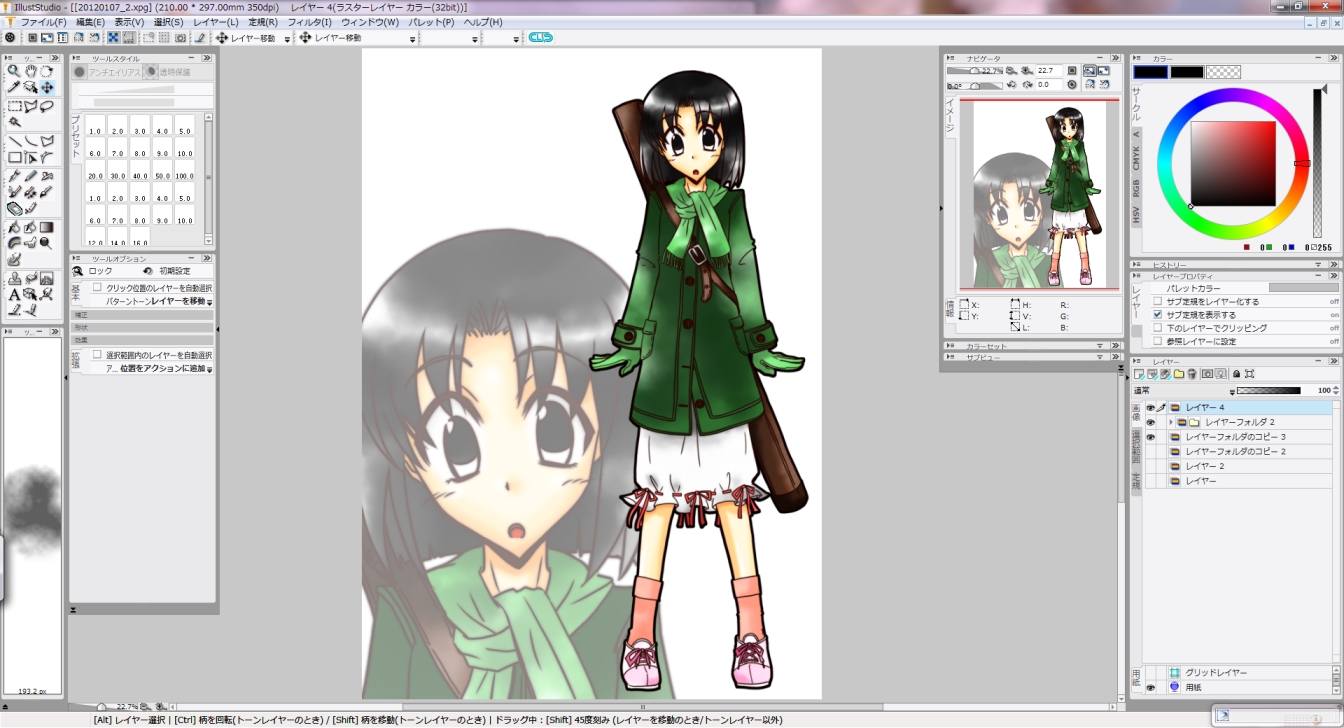Open first レイヤー移動 dropdown in toolbar

click(x=287, y=39)
